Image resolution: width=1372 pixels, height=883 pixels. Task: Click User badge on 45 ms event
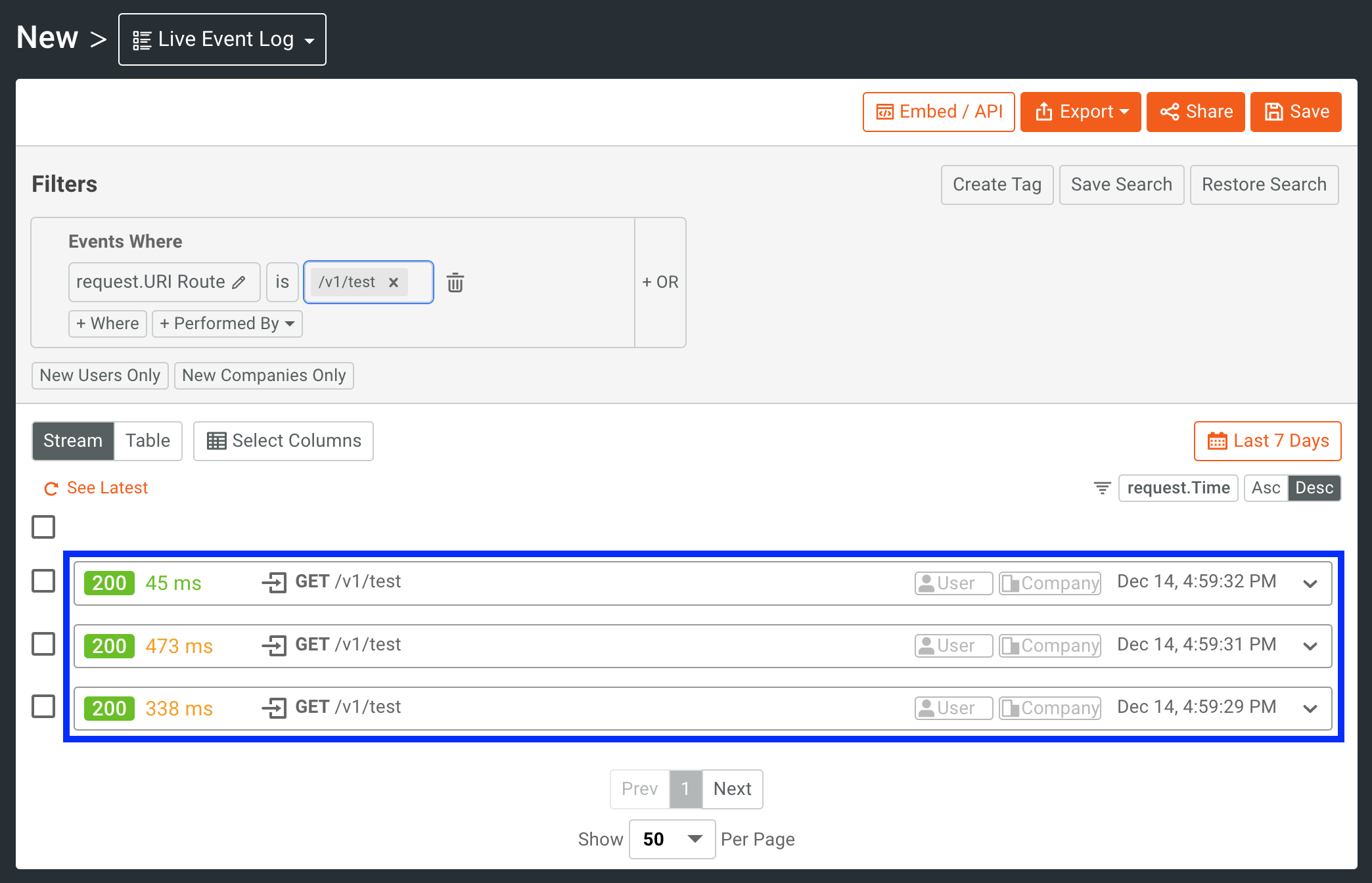click(x=953, y=583)
